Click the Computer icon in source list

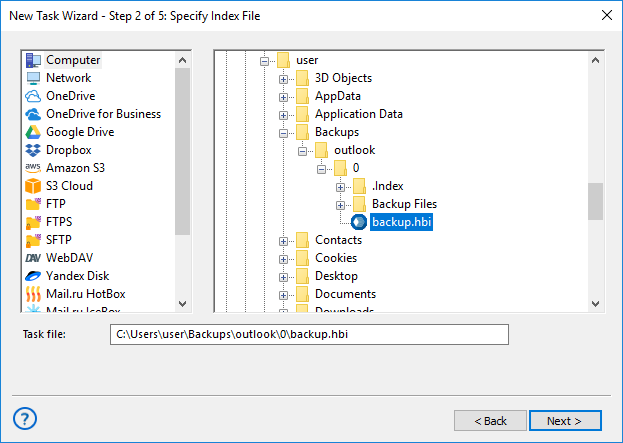(x=33, y=60)
